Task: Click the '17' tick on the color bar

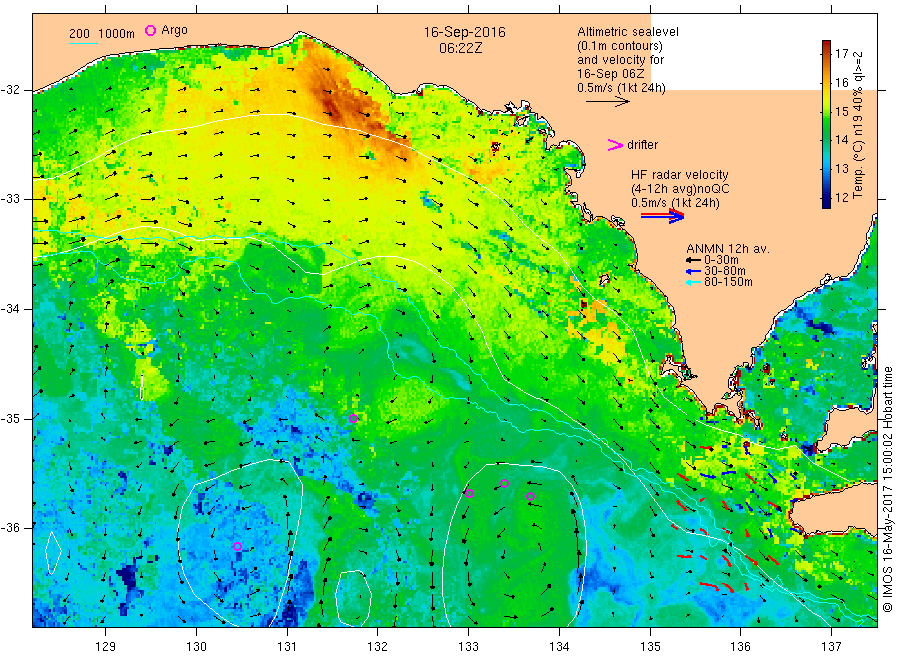Action: (x=841, y=54)
